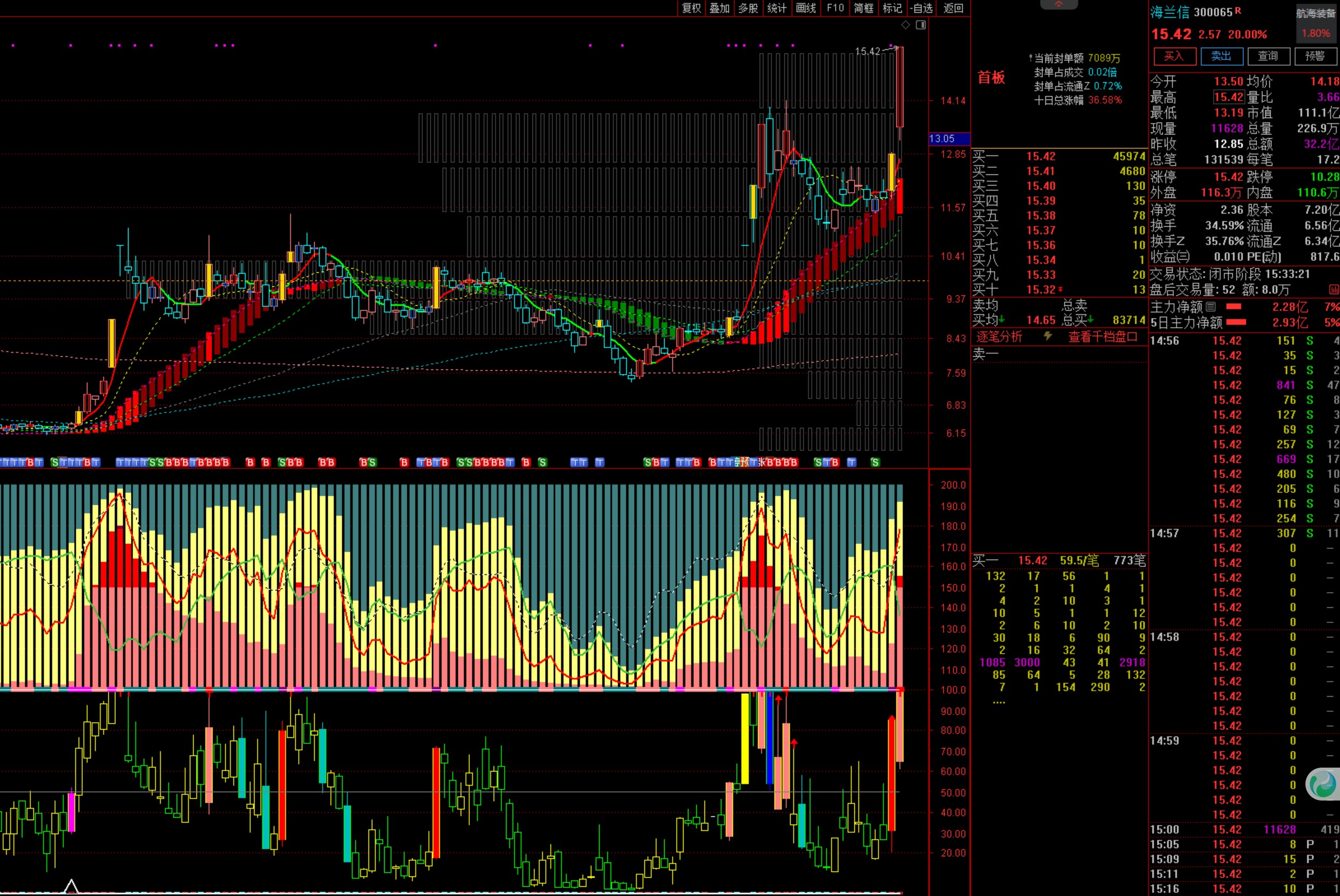Click the round green floating assistant icon
This screenshot has width=1340, height=896.
tap(1323, 784)
